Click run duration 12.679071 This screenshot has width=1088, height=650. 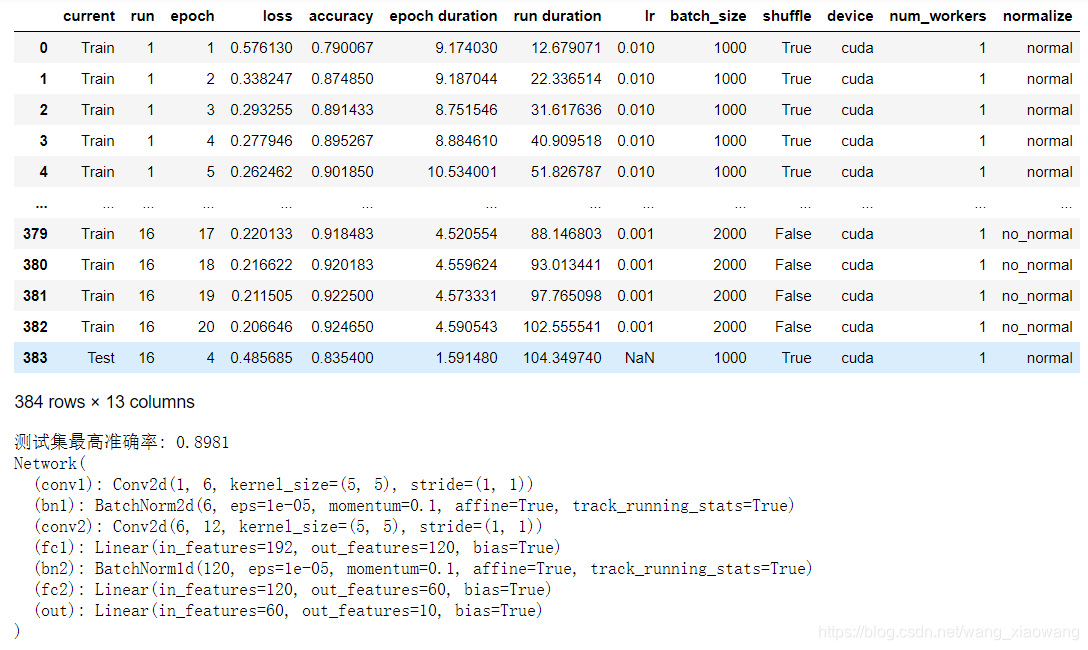(566, 48)
